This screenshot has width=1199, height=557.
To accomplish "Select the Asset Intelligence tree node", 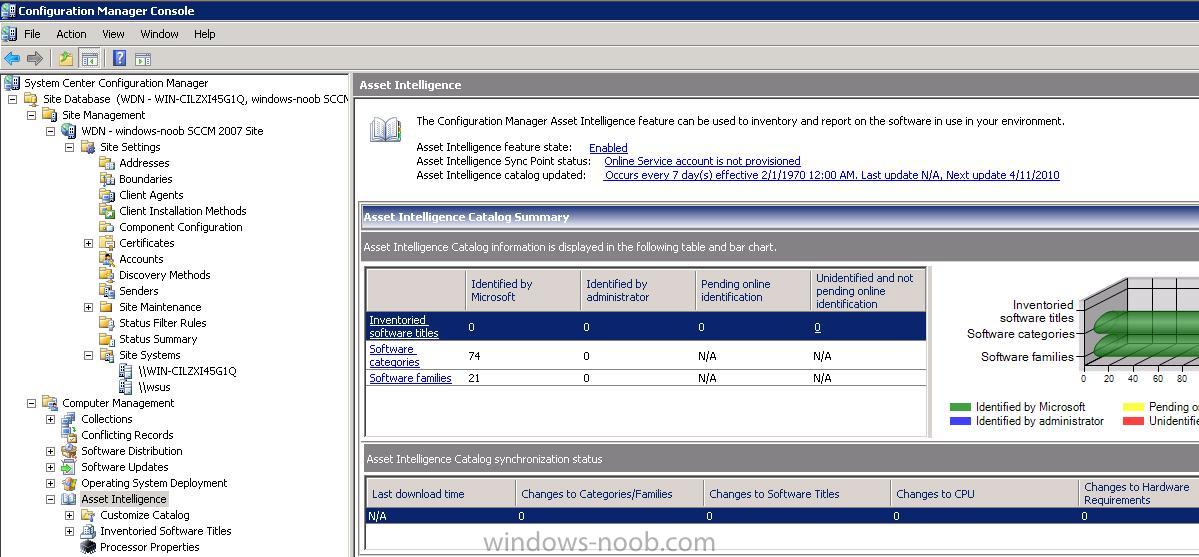I will point(123,500).
